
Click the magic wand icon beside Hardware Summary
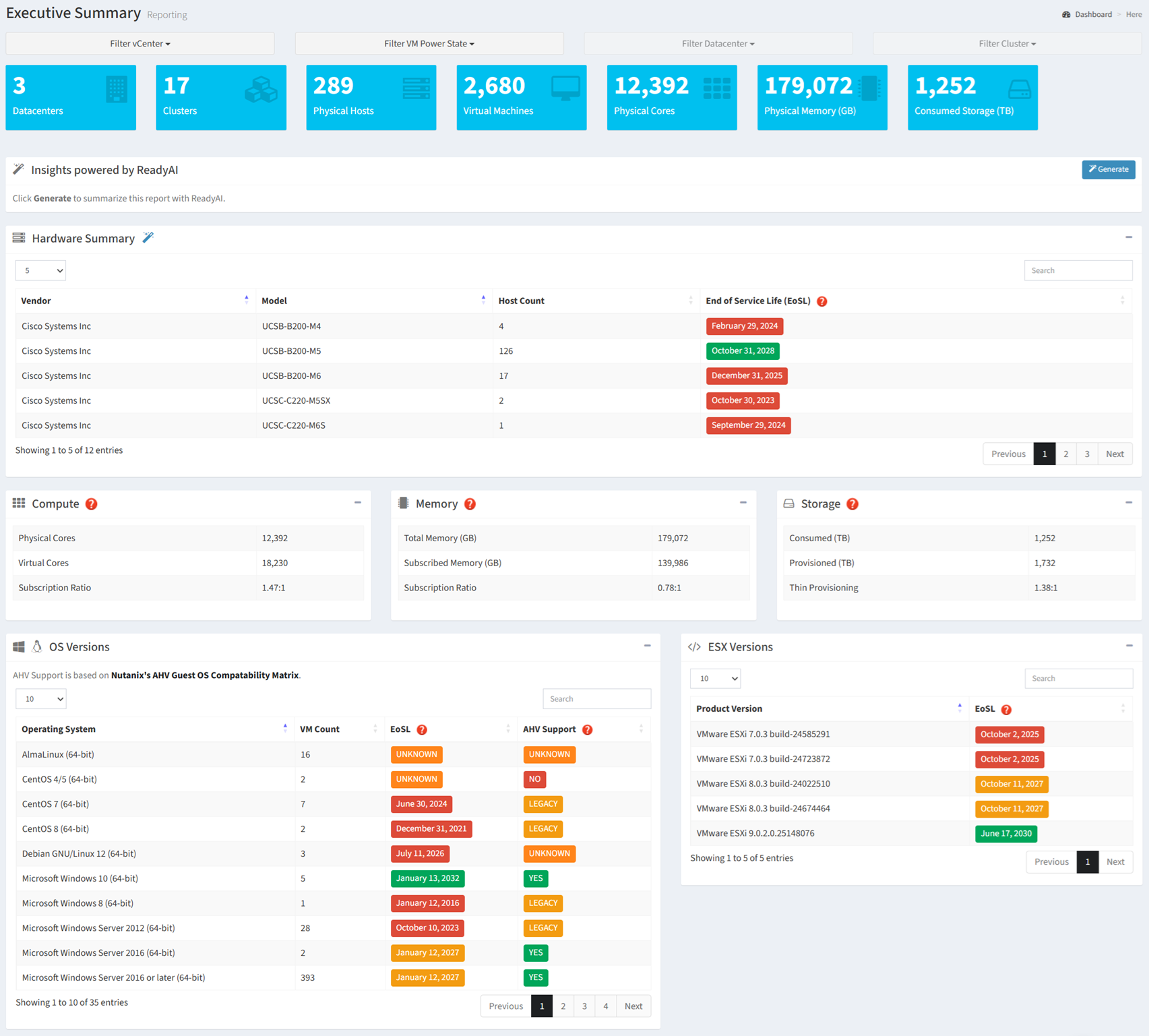pyautogui.click(x=148, y=238)
